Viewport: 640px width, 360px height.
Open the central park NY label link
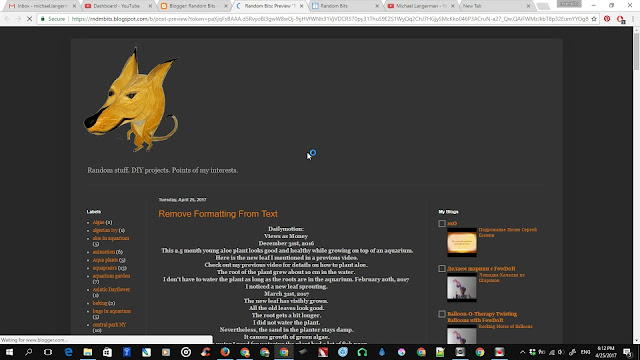109,325
